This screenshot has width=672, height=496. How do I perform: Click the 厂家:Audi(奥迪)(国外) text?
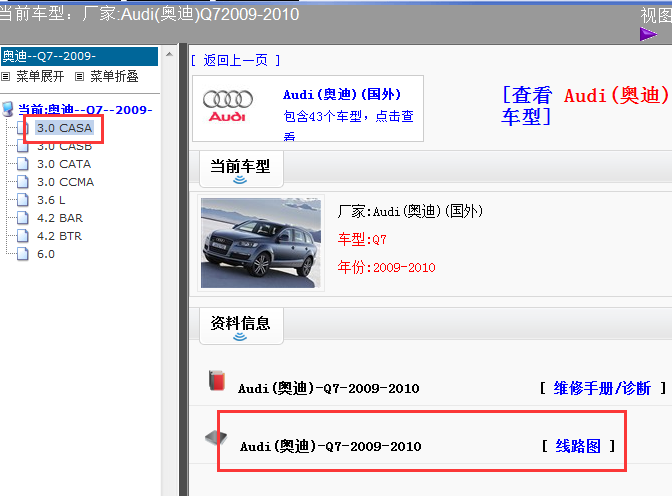pyautogui.click(x=410, y=211)
